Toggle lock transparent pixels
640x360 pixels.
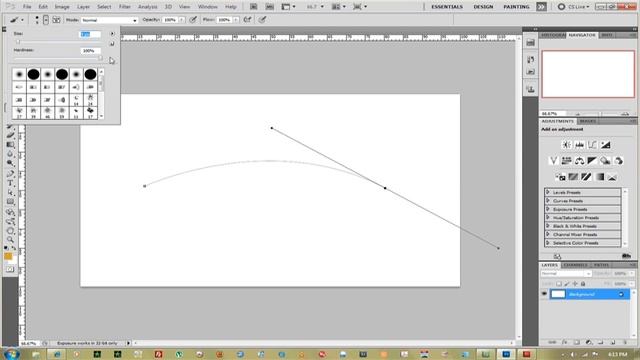pyautogui.click(x=559, y=284)
